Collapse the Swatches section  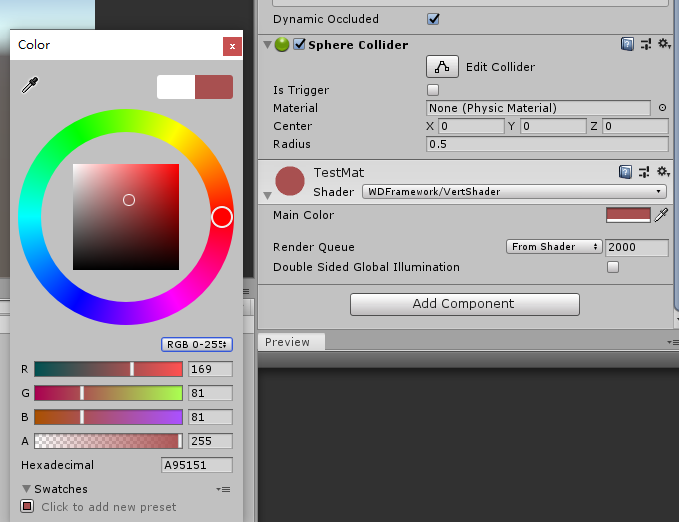[26, 489]
